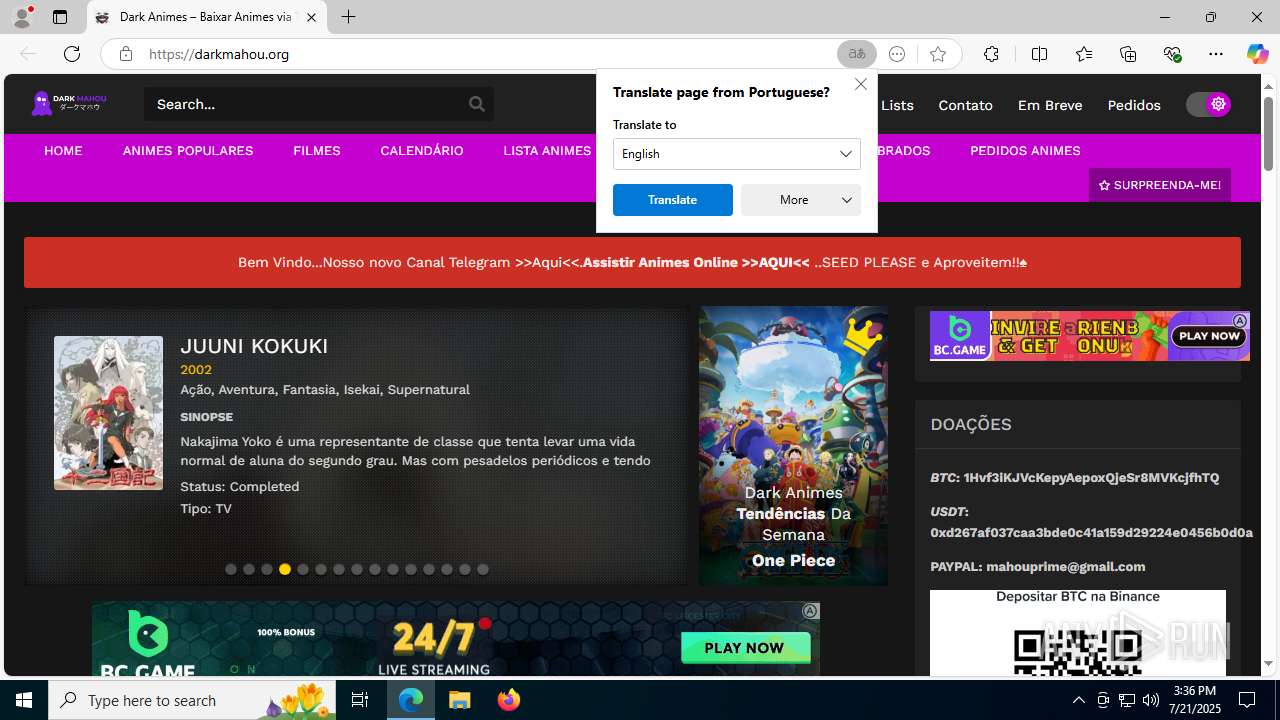The width and height of the screenshot is (1280, 720).
Task: Click the taskbar clock showing 3:36 PM
Action: [1194, 700]
